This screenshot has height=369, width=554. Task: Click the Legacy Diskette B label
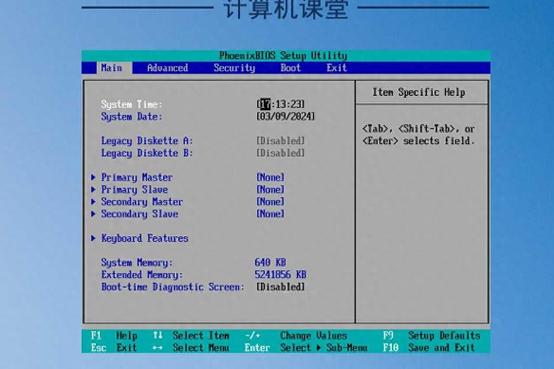click(x=147, y=153)
